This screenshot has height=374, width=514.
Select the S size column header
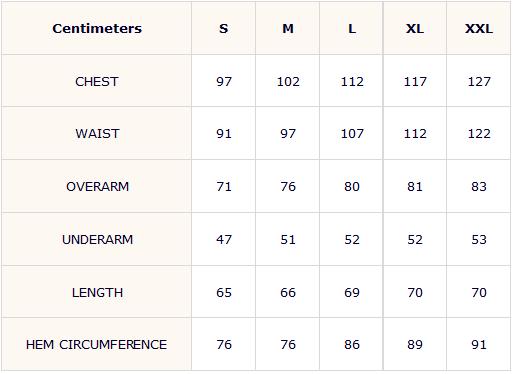click(224, 29)
